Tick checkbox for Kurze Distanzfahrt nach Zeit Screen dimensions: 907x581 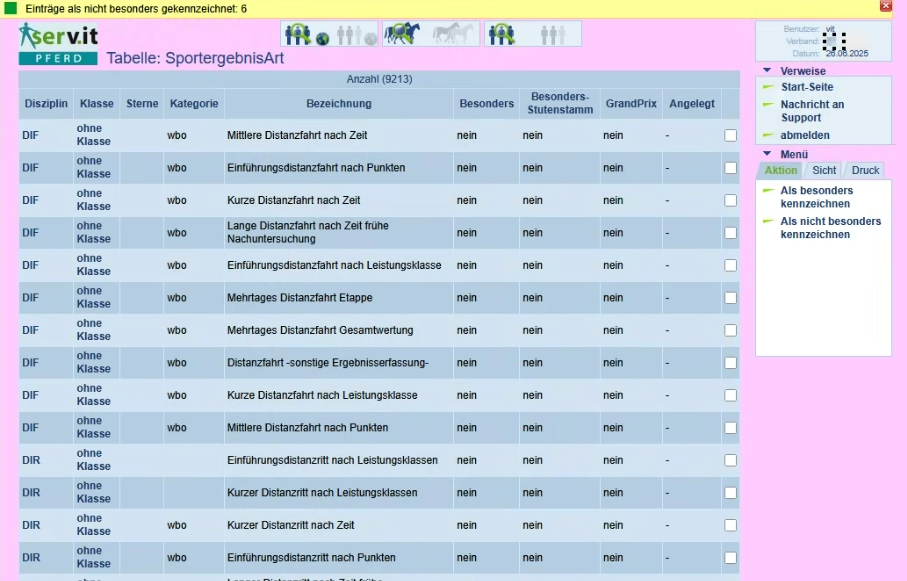tap(731, 200)
